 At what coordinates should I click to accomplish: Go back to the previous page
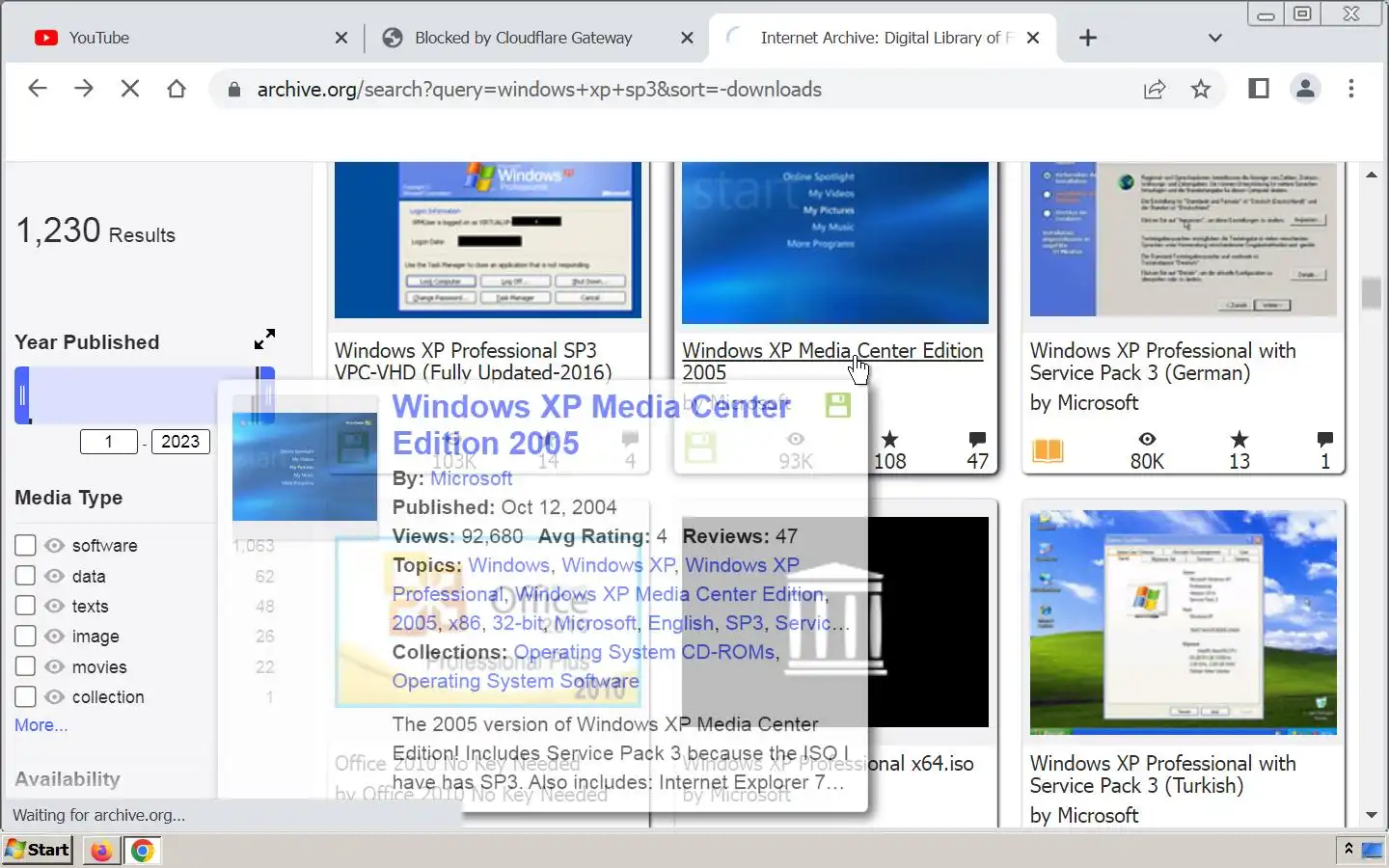(38, 89)
